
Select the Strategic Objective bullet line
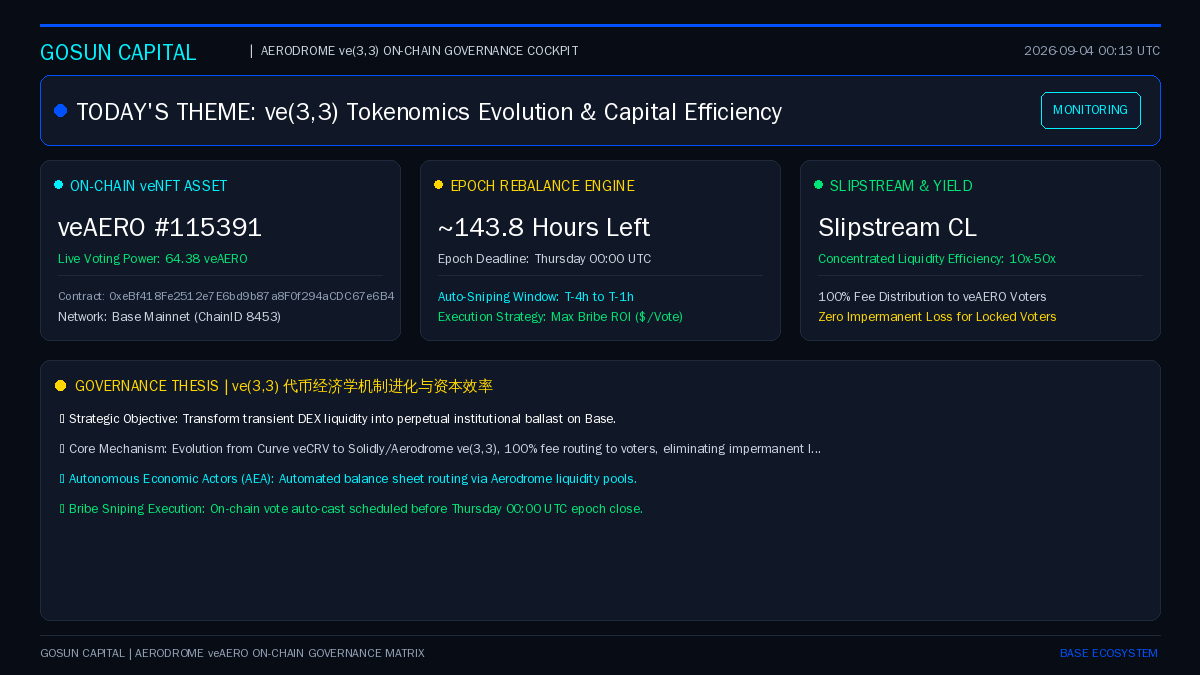(x=338, y=419)
